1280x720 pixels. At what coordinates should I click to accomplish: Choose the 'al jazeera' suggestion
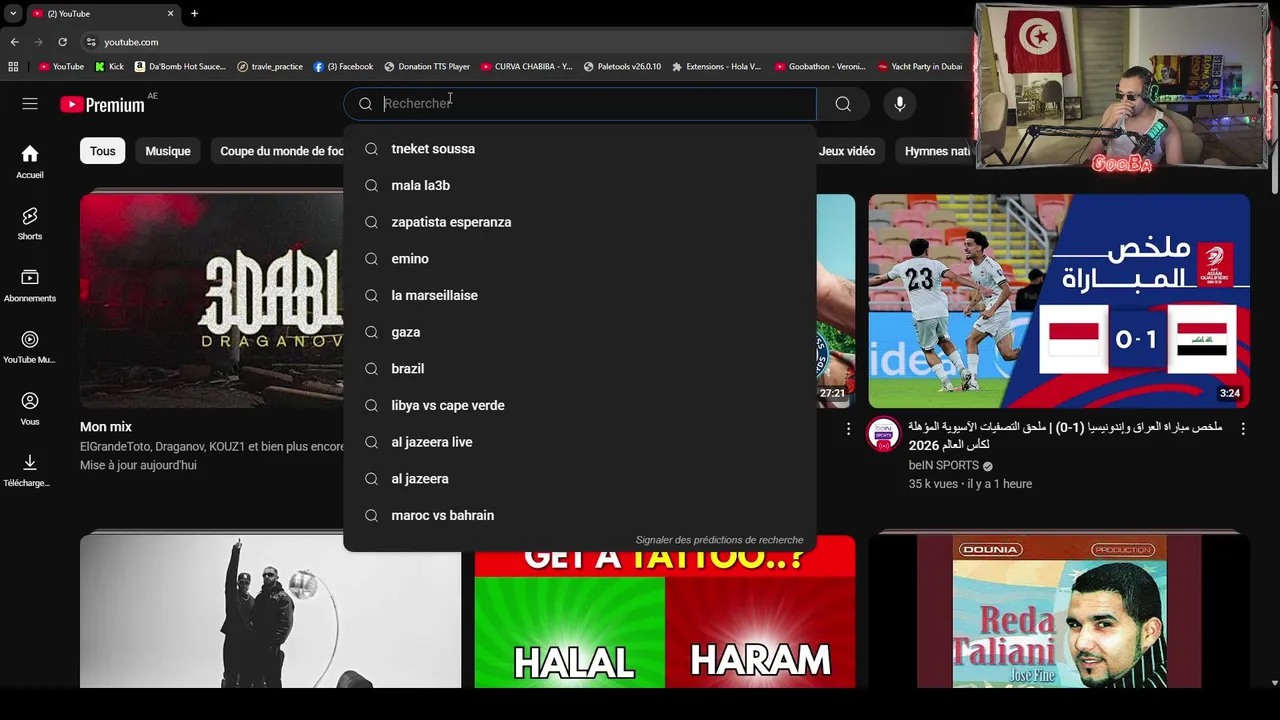580,479
